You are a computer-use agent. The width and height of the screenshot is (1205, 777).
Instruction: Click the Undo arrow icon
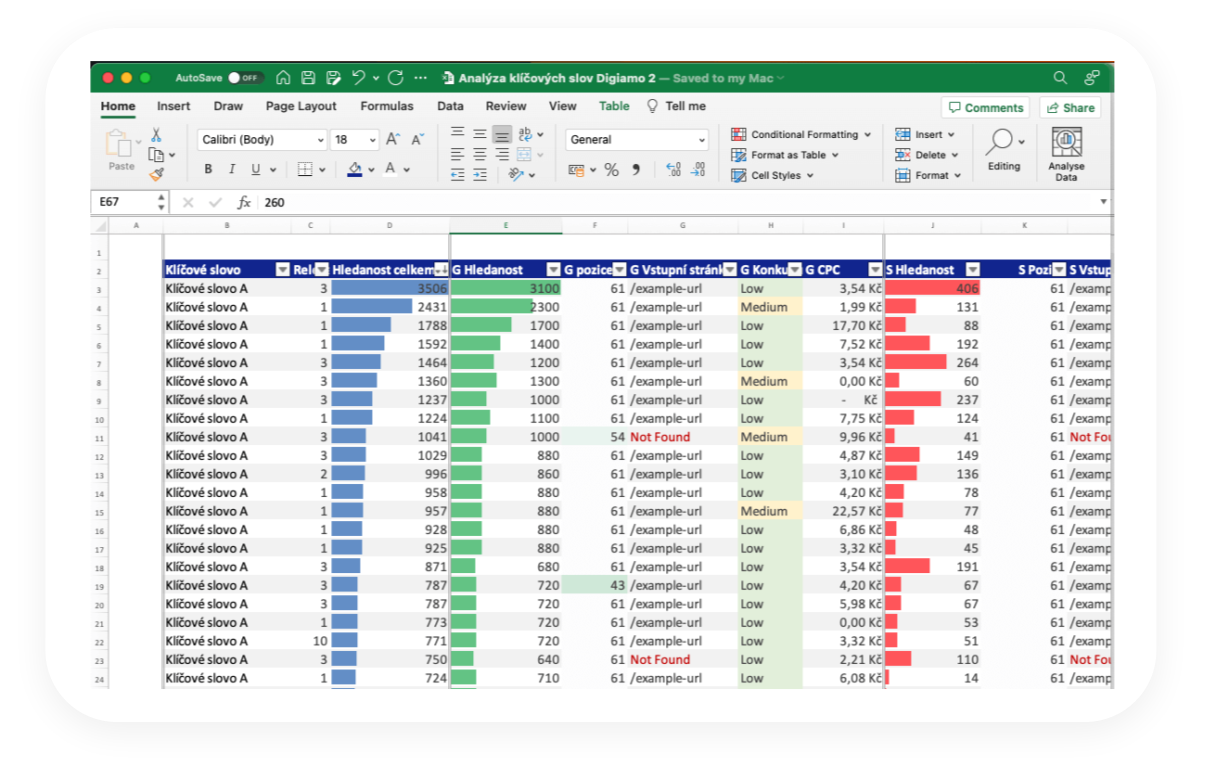359,77
